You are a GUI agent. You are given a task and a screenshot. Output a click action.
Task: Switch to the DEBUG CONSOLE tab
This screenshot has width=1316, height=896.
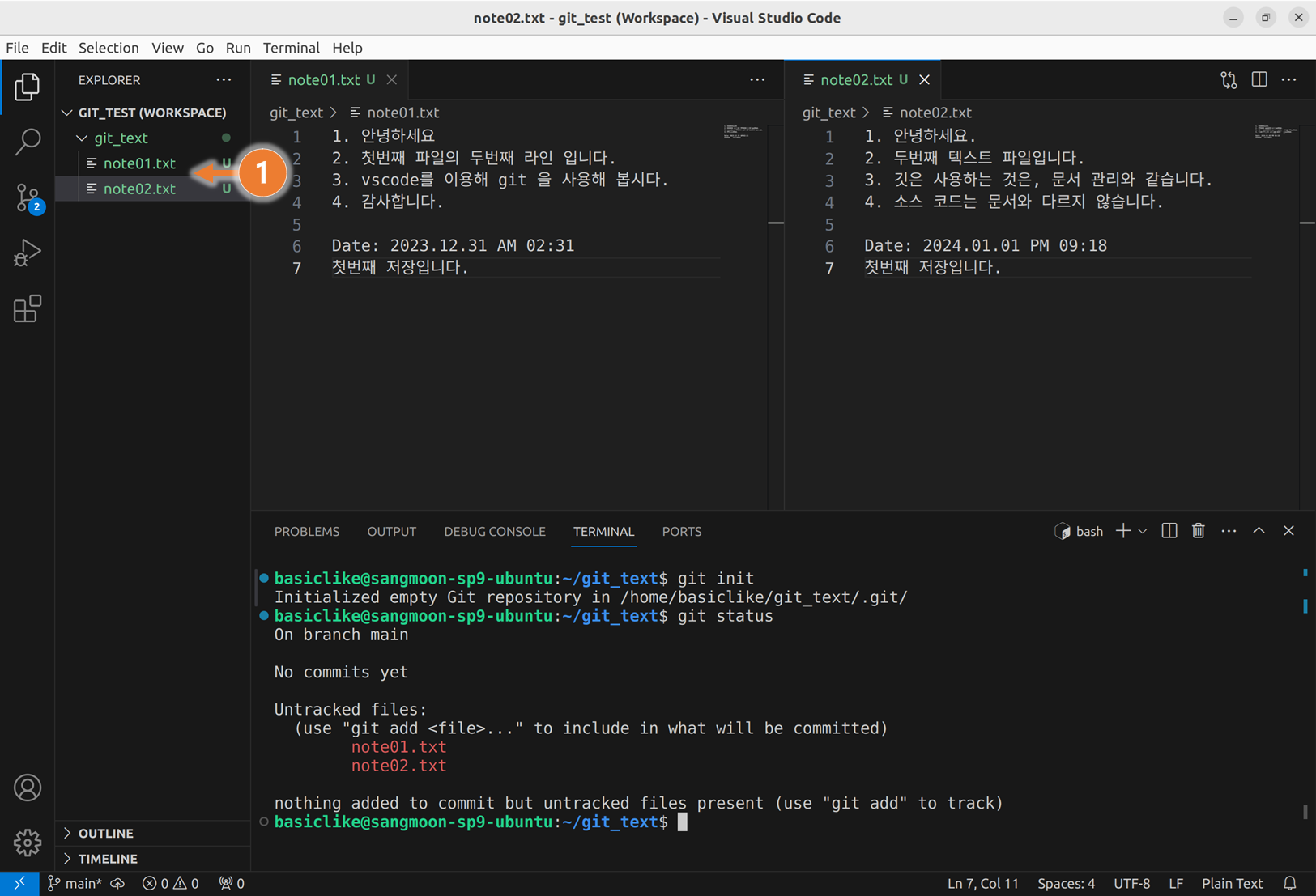[494, 532]
